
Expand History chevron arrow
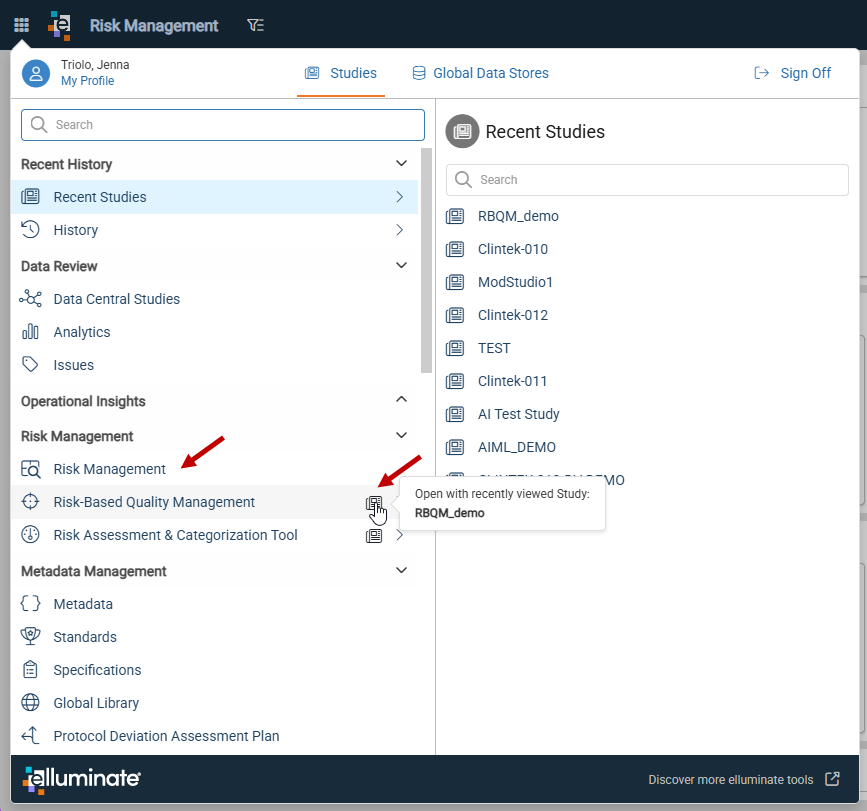click(400, 230)
